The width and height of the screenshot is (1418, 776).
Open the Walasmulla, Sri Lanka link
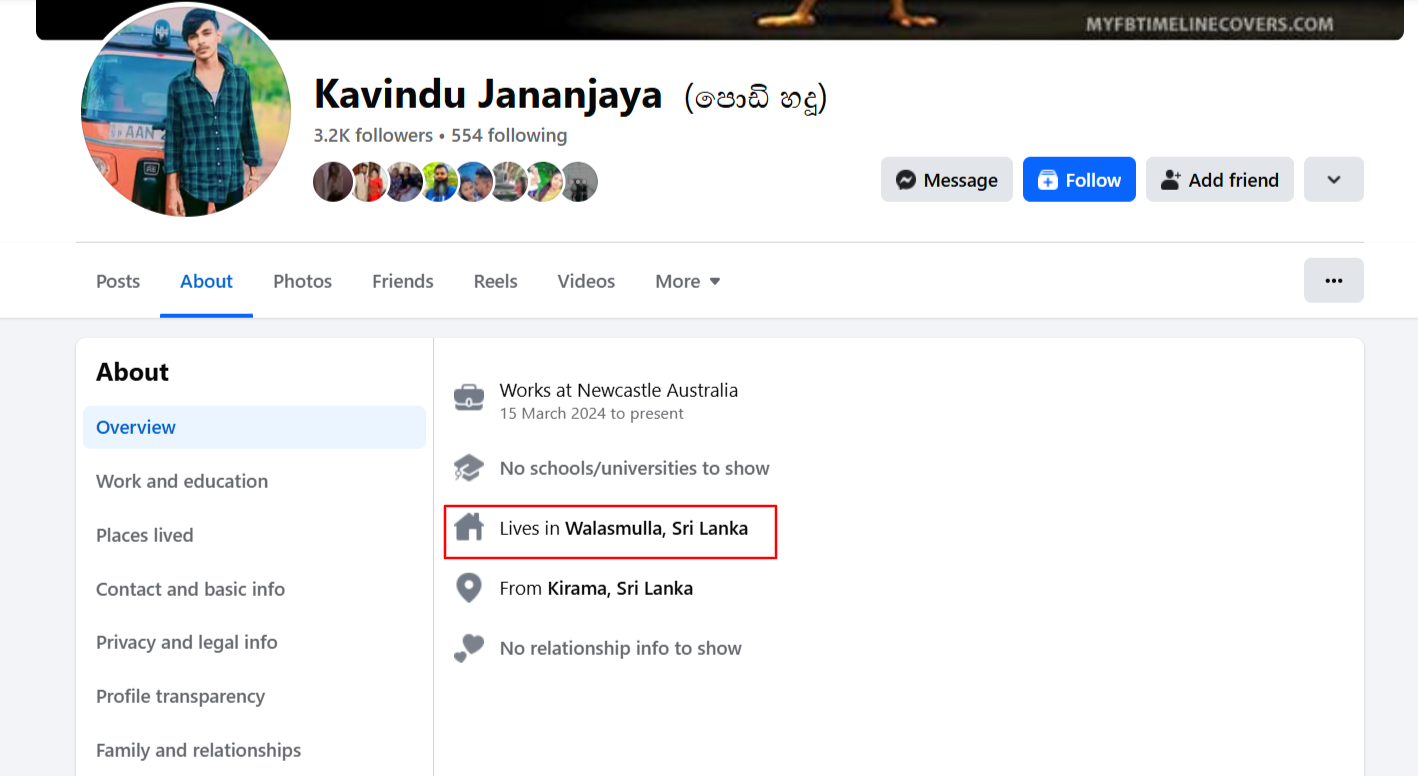point(656,528)
